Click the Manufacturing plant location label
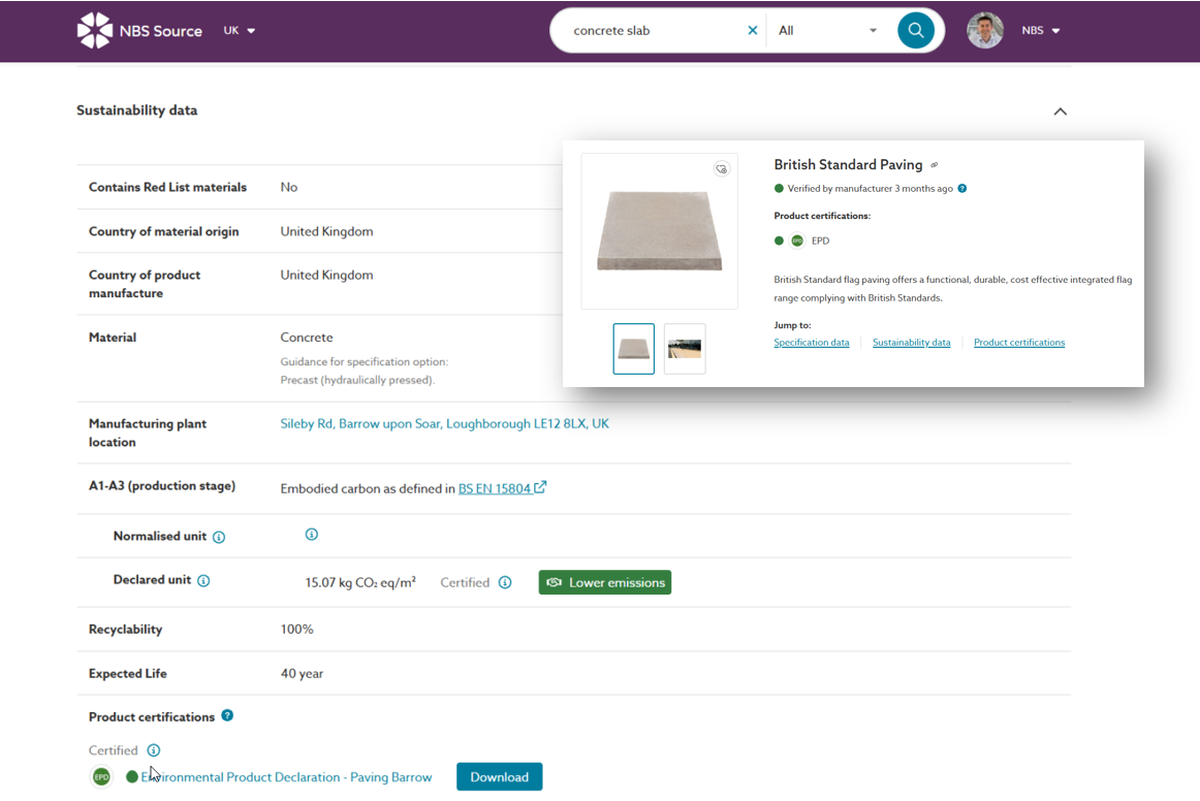Image resolution: width=1200 pixels, height=801 pixels. coord(148,433)
